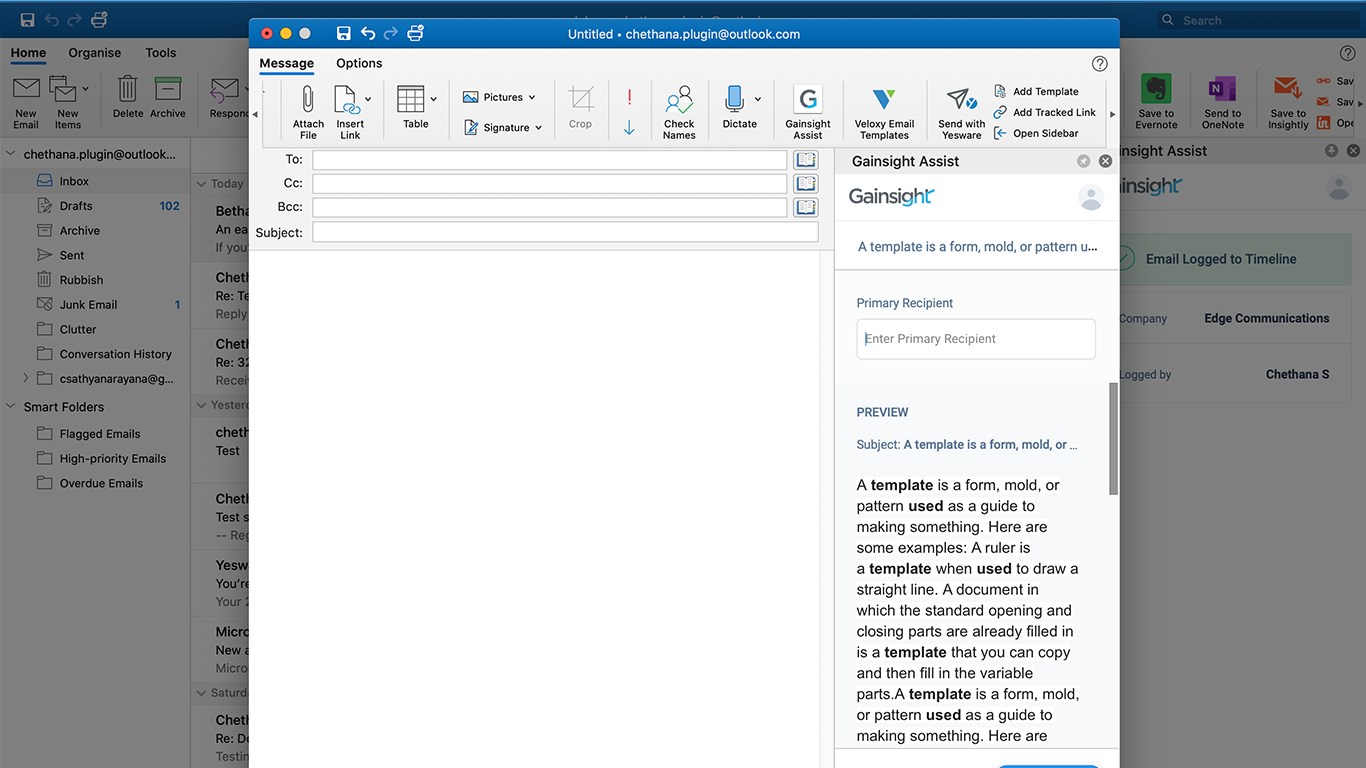The height and width of the screenshot is (768, 1366).
Task: Click Add Template in the ribbon
Action: point(1036,91)
